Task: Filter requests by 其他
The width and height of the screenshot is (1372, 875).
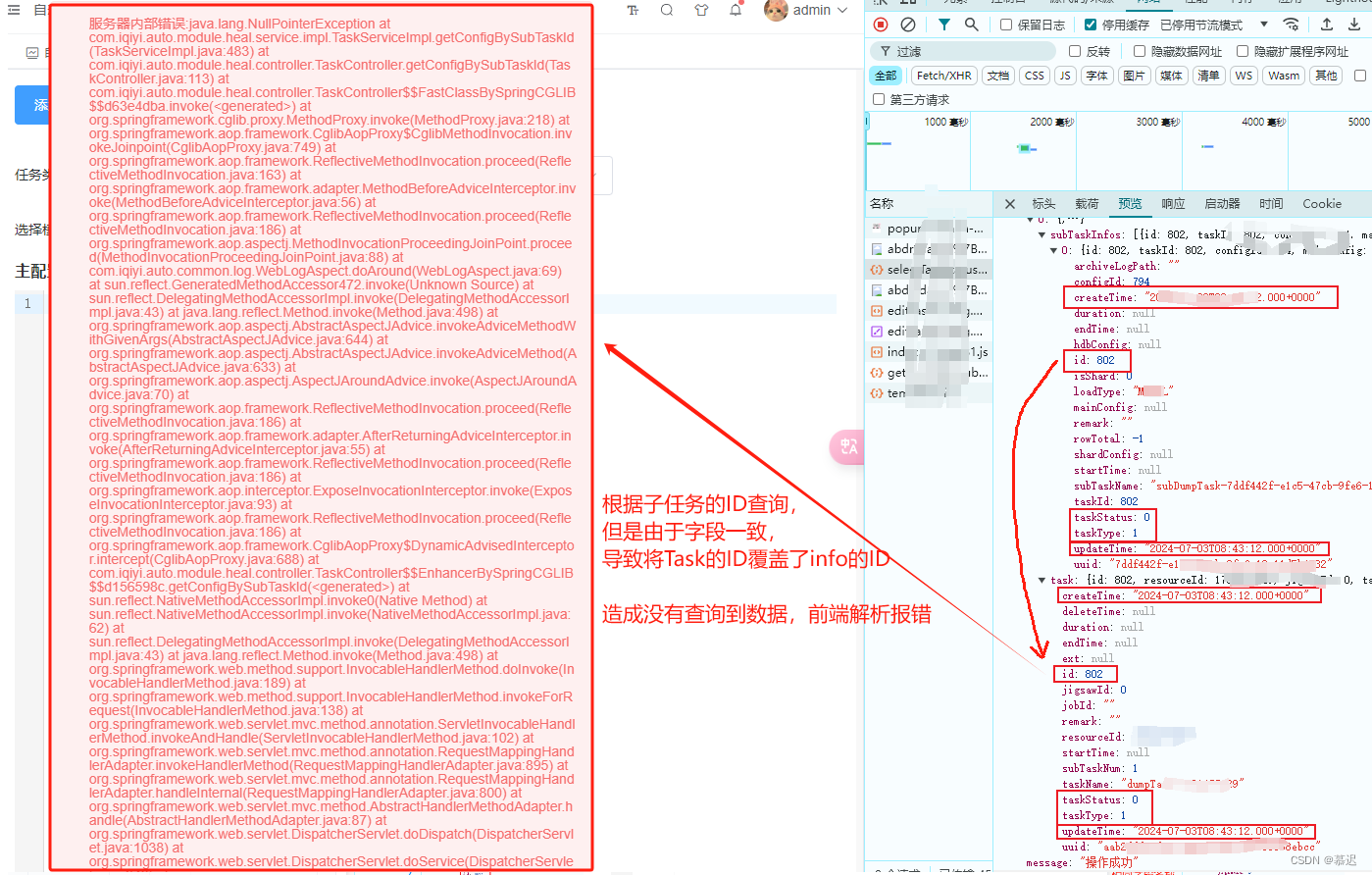Action: 1326,76
